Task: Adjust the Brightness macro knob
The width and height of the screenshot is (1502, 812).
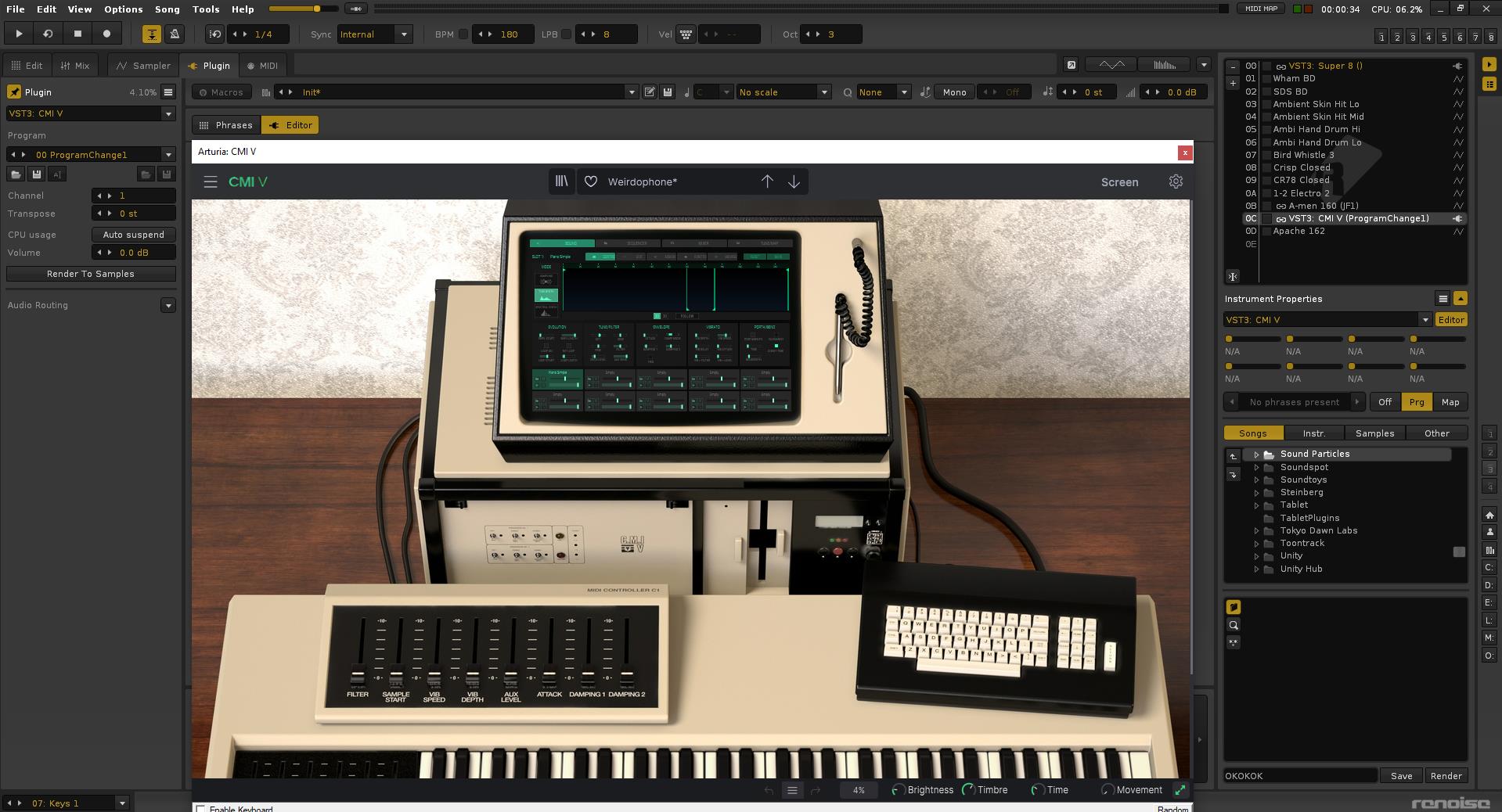Action: tap(899, 790)
